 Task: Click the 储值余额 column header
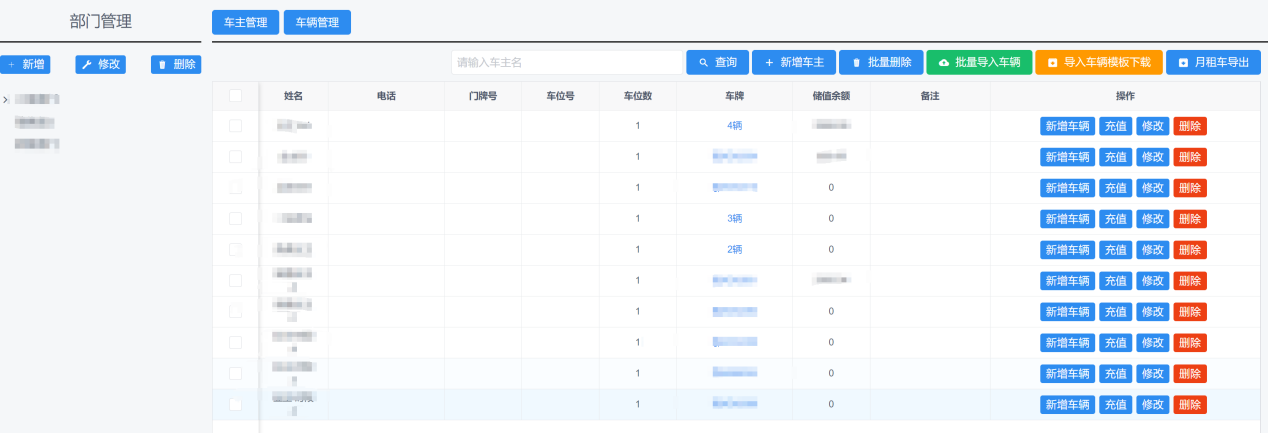831,96
